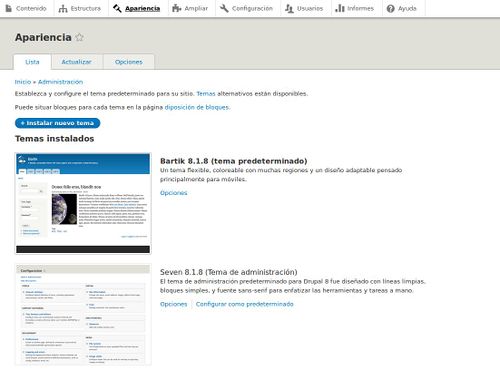Open the Ampliar menu label
The width and height of the screenshot is (500, 370).
(x=196, y=9)
